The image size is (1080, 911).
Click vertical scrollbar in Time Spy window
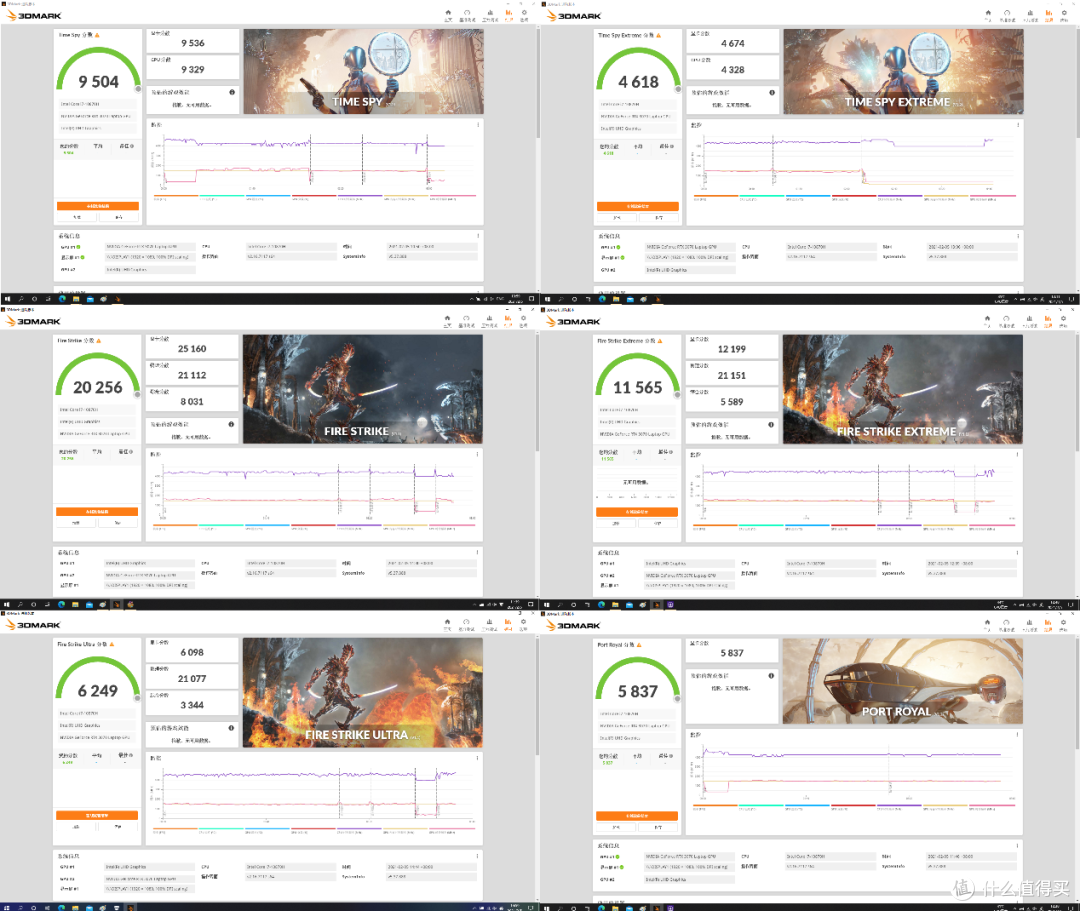[537, 83]
